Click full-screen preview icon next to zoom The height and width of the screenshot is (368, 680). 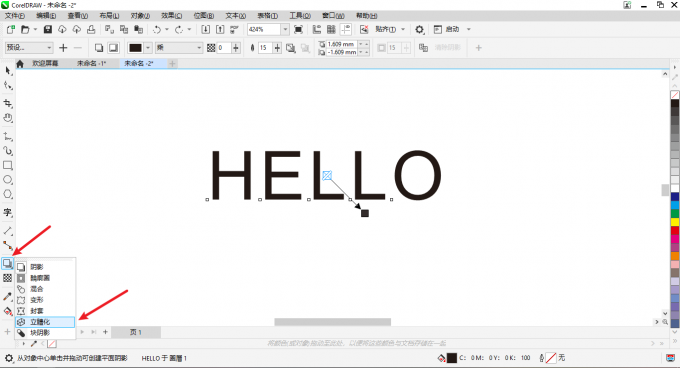[x=298, y=29]
